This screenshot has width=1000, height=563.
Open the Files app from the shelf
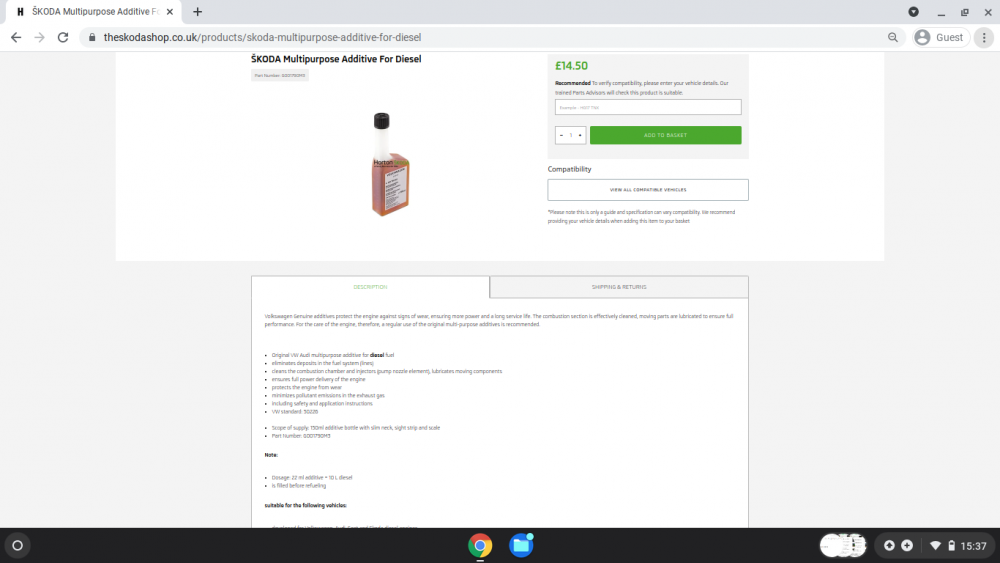[521, 546]
